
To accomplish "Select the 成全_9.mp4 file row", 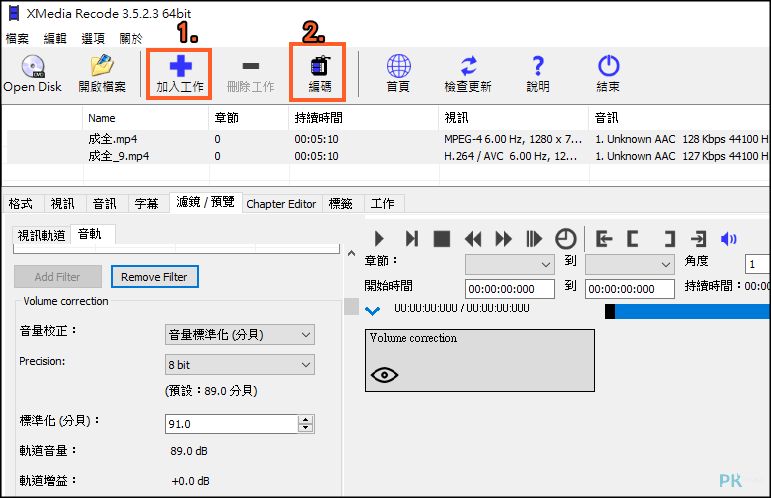I will 386,156.
